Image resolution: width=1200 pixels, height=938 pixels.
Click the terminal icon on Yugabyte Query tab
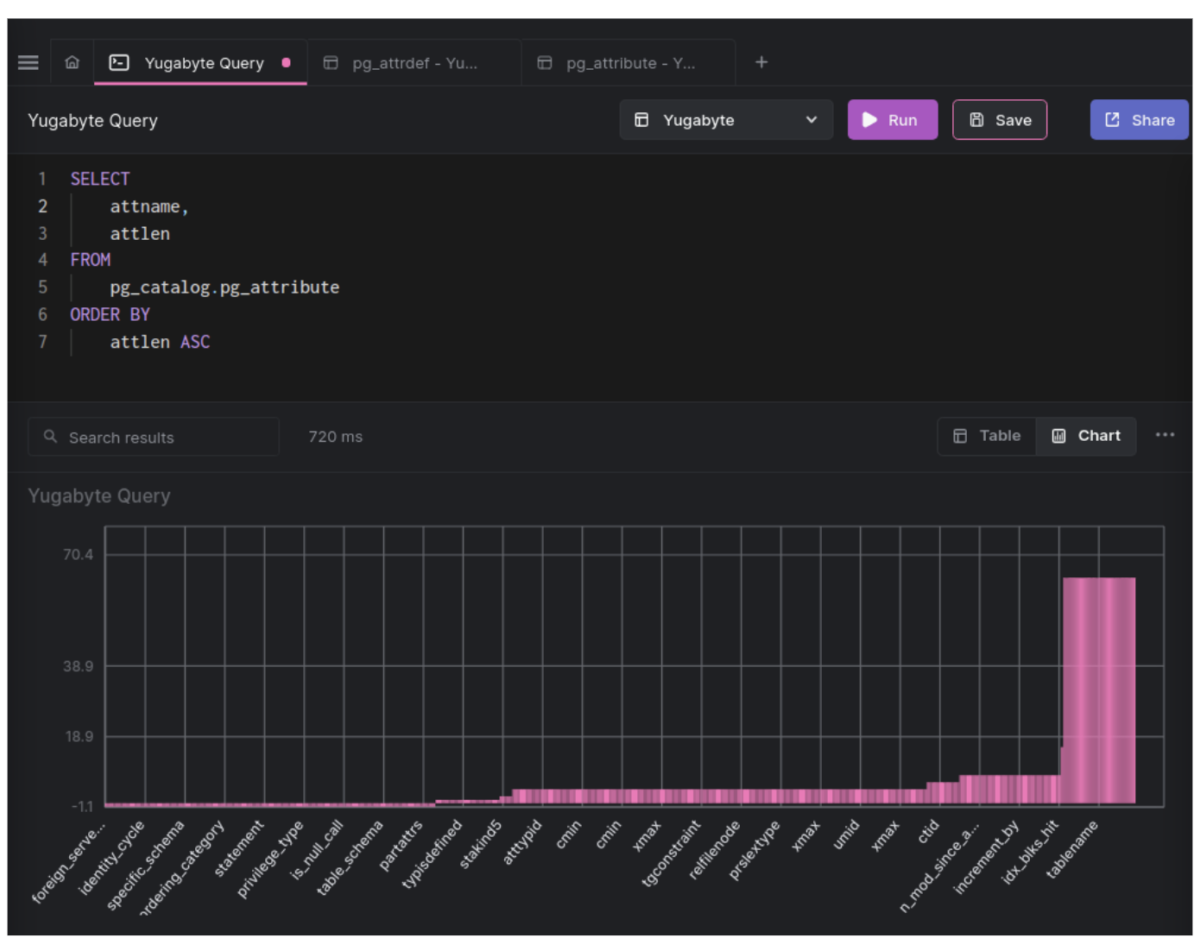120,62
